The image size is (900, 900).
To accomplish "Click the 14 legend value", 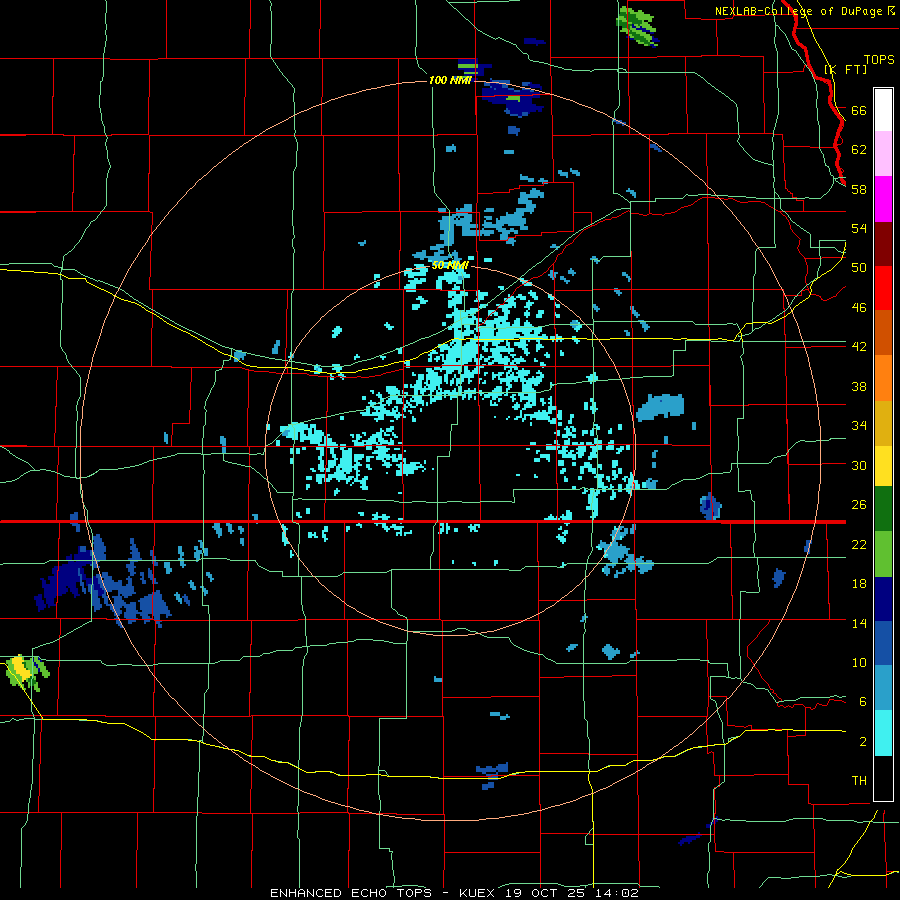I will [859, 623].
